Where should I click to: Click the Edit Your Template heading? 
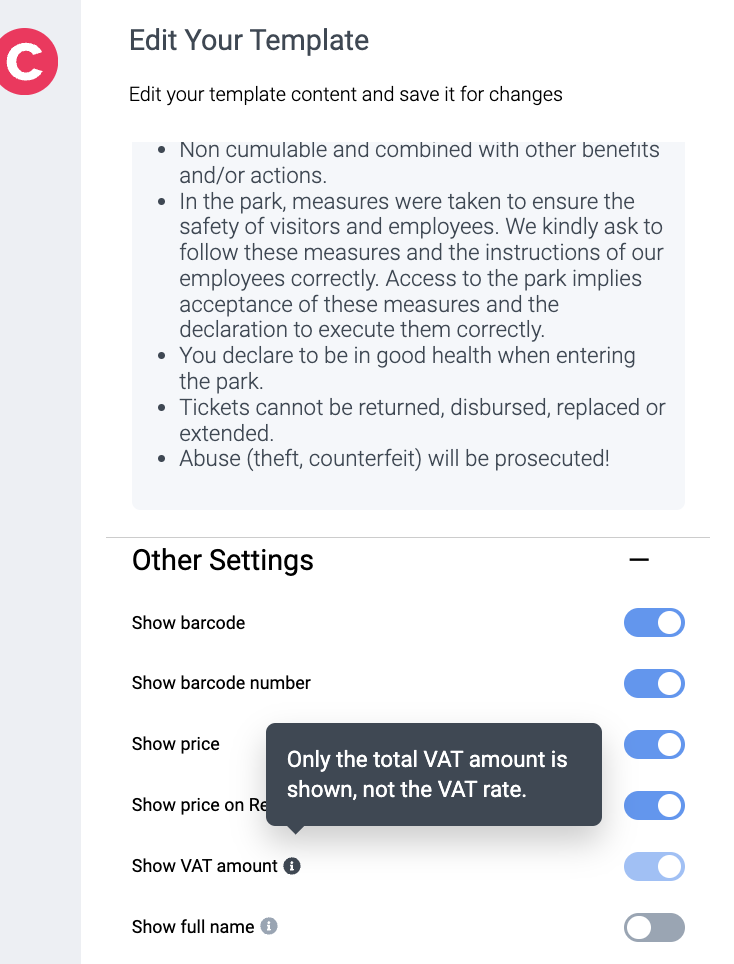pos(249,41)
